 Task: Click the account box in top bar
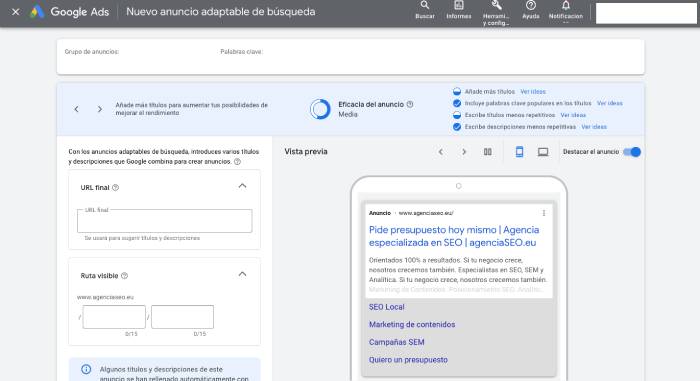tap(646, 13)
